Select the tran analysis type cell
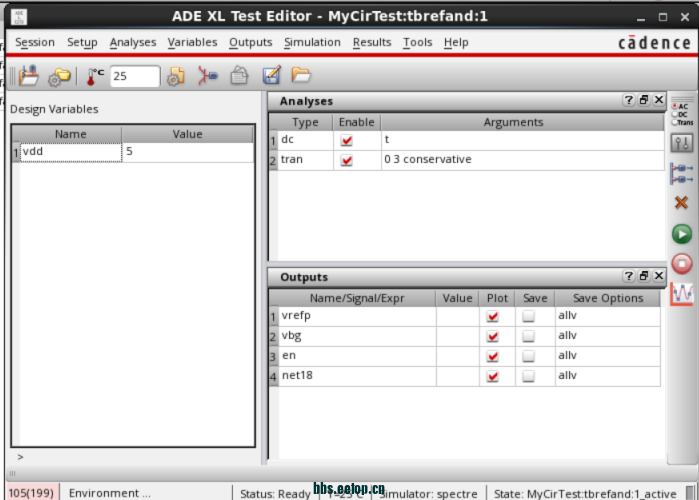This screenshot has width=699, height=500. [305, 160]
